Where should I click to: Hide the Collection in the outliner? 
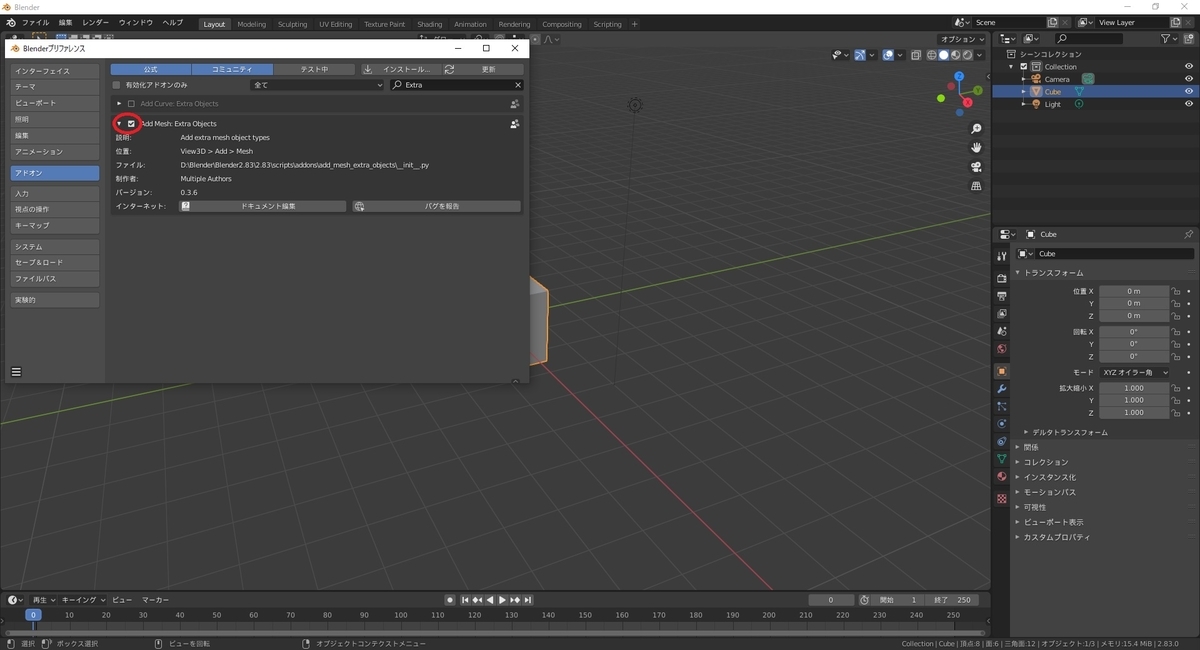(1189, 67)
